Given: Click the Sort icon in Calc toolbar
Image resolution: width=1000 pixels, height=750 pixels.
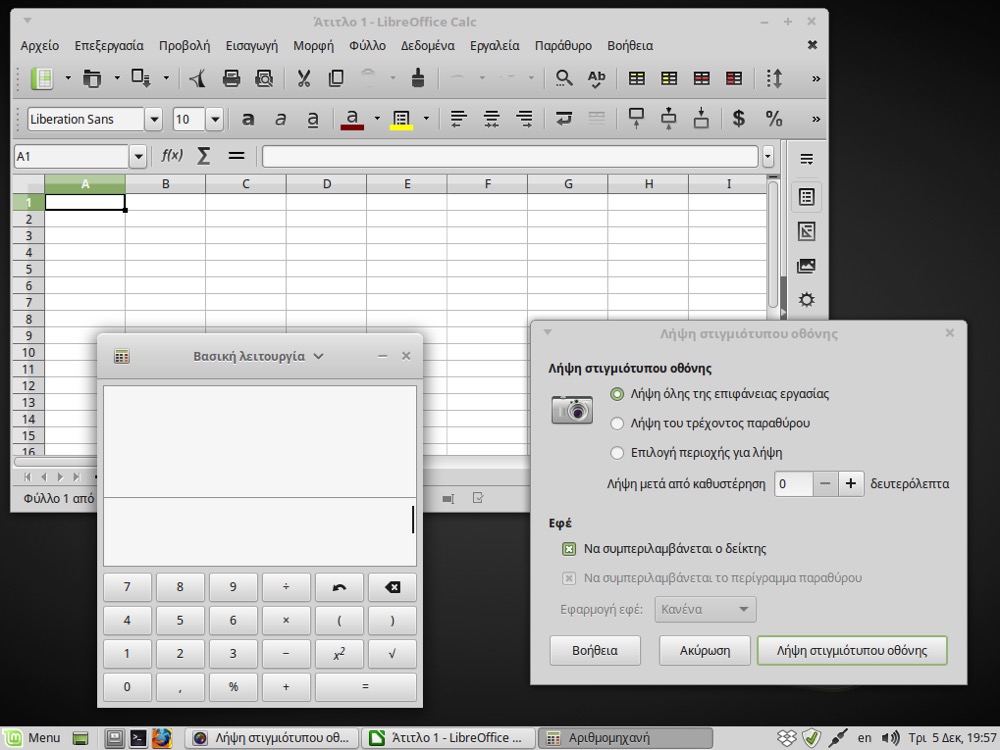Looking at the screenshot, I should point(774,78).
